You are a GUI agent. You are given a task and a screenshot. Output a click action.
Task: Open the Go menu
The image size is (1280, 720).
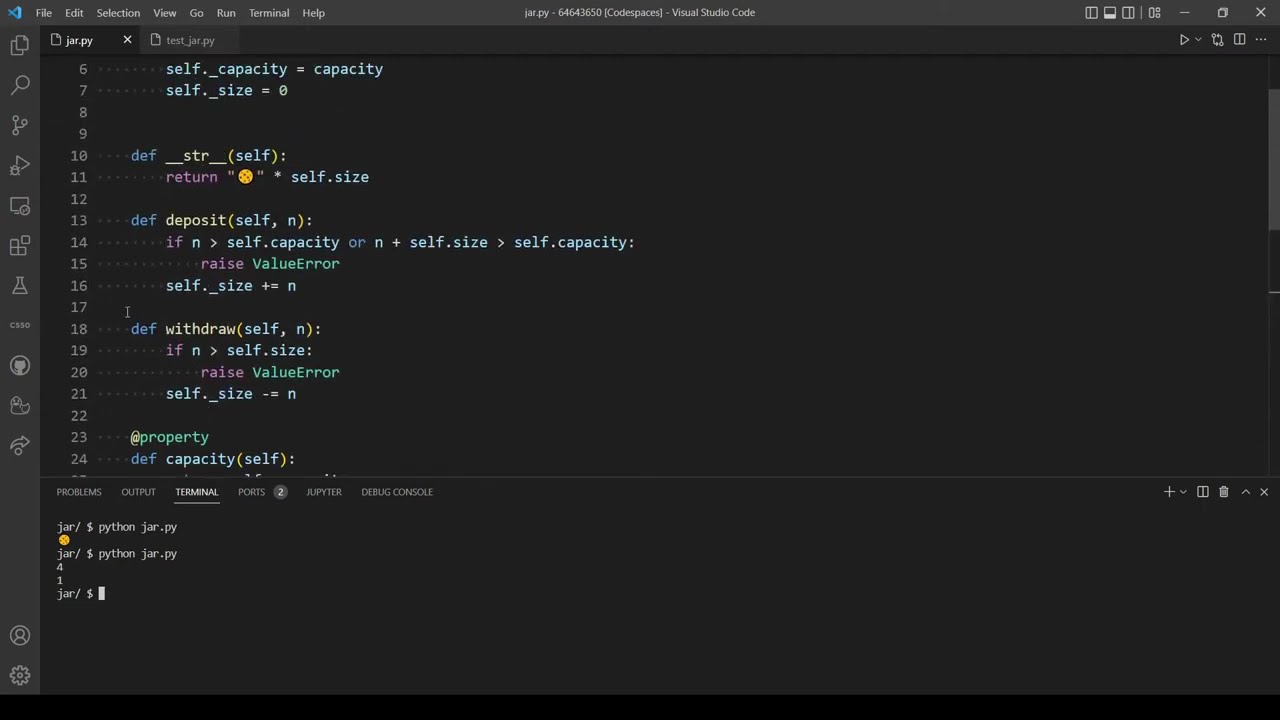196,13
